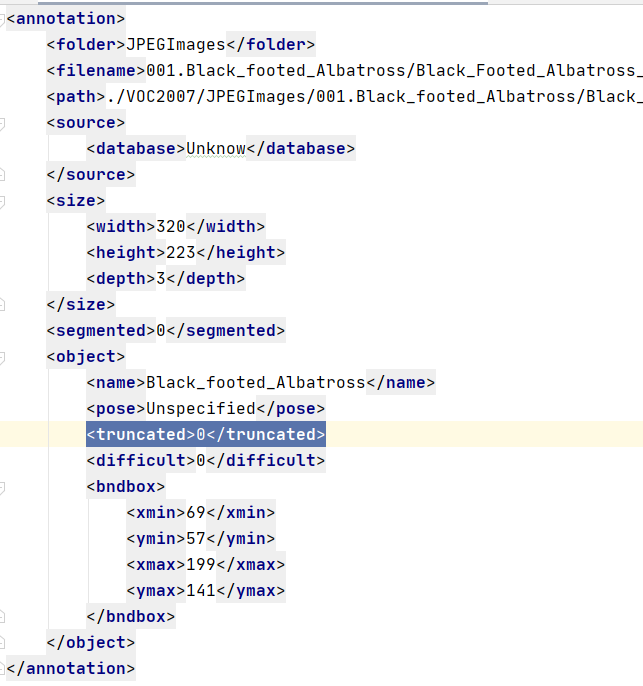The height and width of the screenshot is (686, 643).
Task: Click the xmin value 69
Action: [x=196, y=513]
